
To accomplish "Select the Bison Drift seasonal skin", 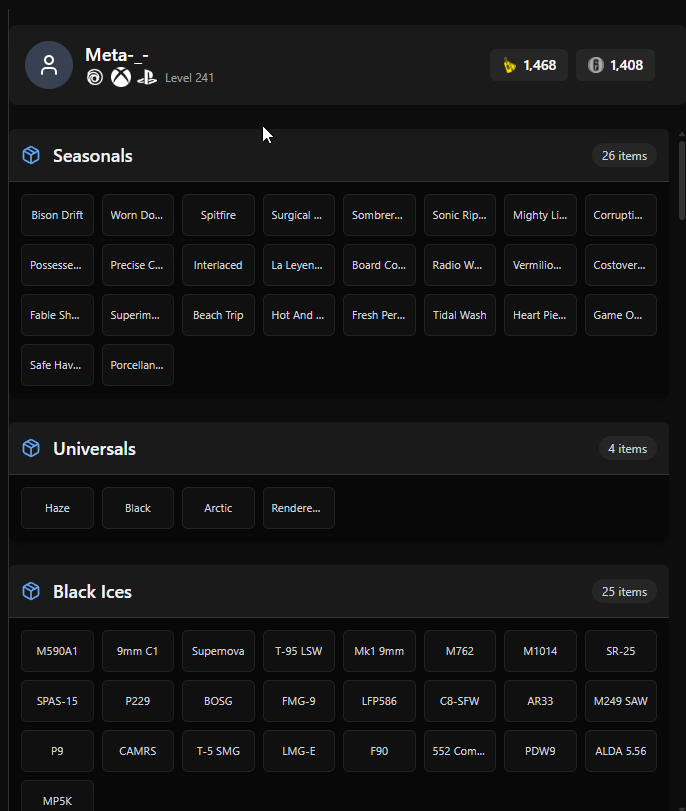I will (x=57, y=215).
